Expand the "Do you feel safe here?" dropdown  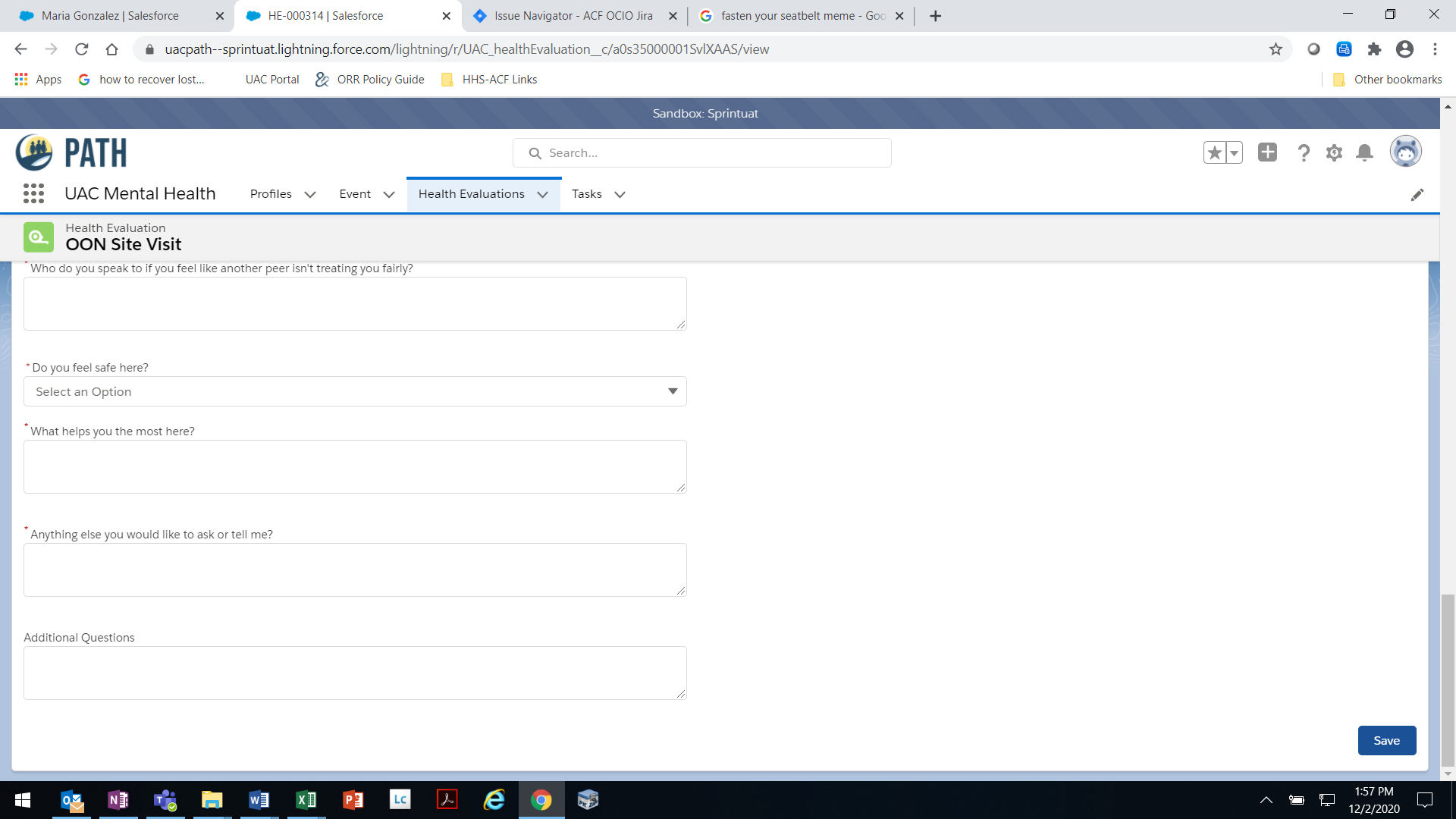point(355,391)
